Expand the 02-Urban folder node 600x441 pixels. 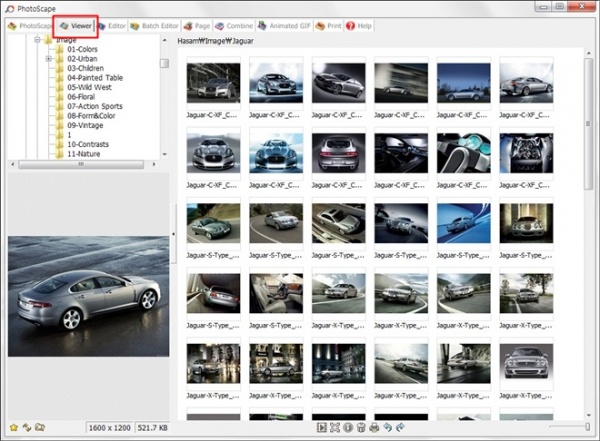[x=48, y=59]
